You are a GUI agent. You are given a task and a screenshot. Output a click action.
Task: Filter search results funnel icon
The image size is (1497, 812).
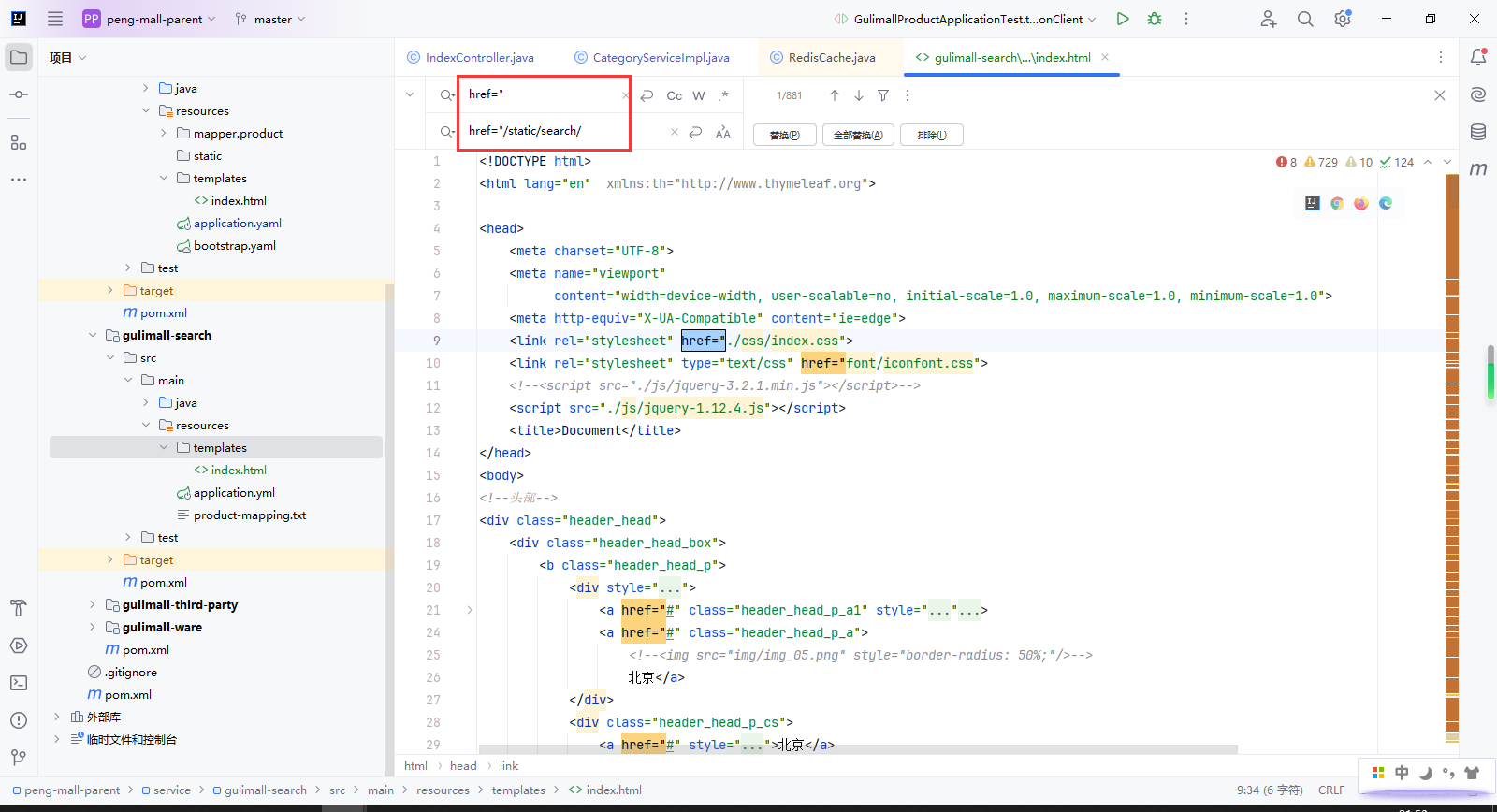coord(883,95)
